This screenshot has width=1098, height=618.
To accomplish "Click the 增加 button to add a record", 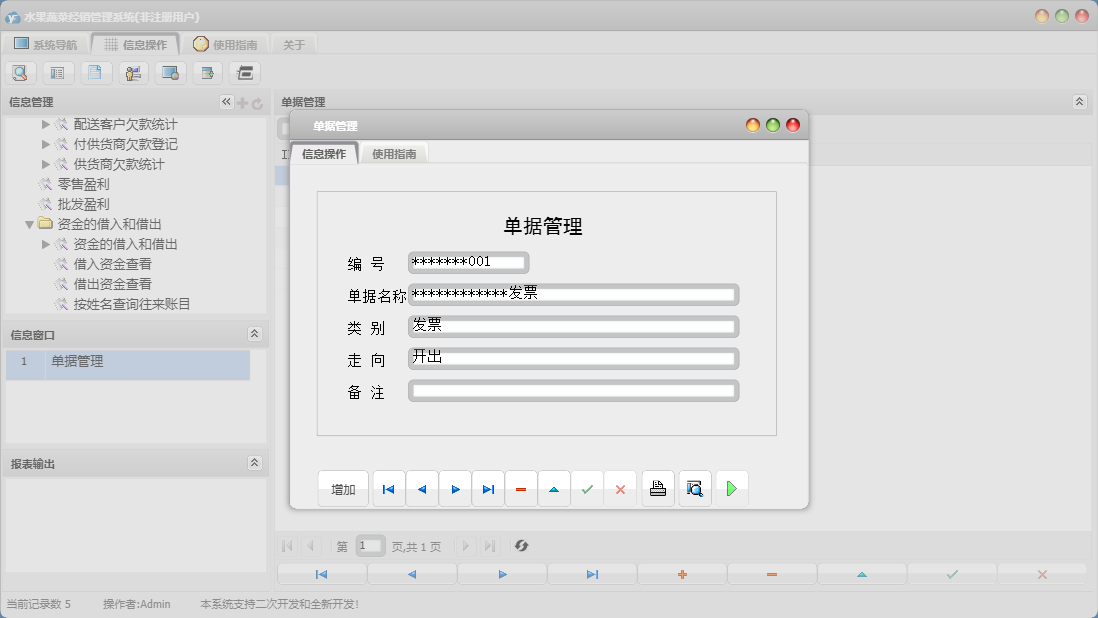I will (343, 488).
